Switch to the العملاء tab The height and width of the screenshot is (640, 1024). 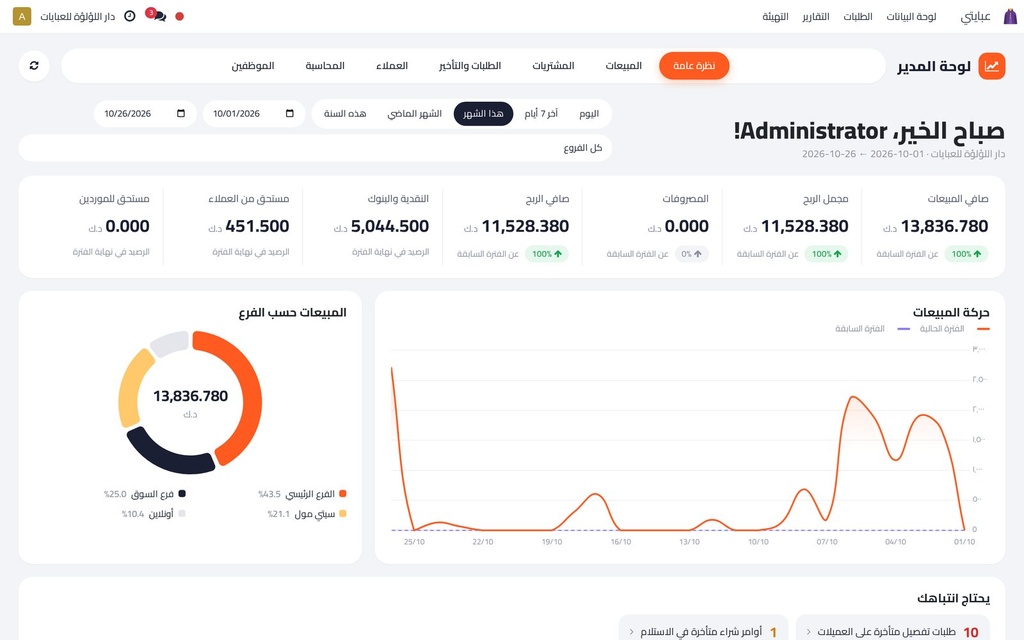pos(392,66)
